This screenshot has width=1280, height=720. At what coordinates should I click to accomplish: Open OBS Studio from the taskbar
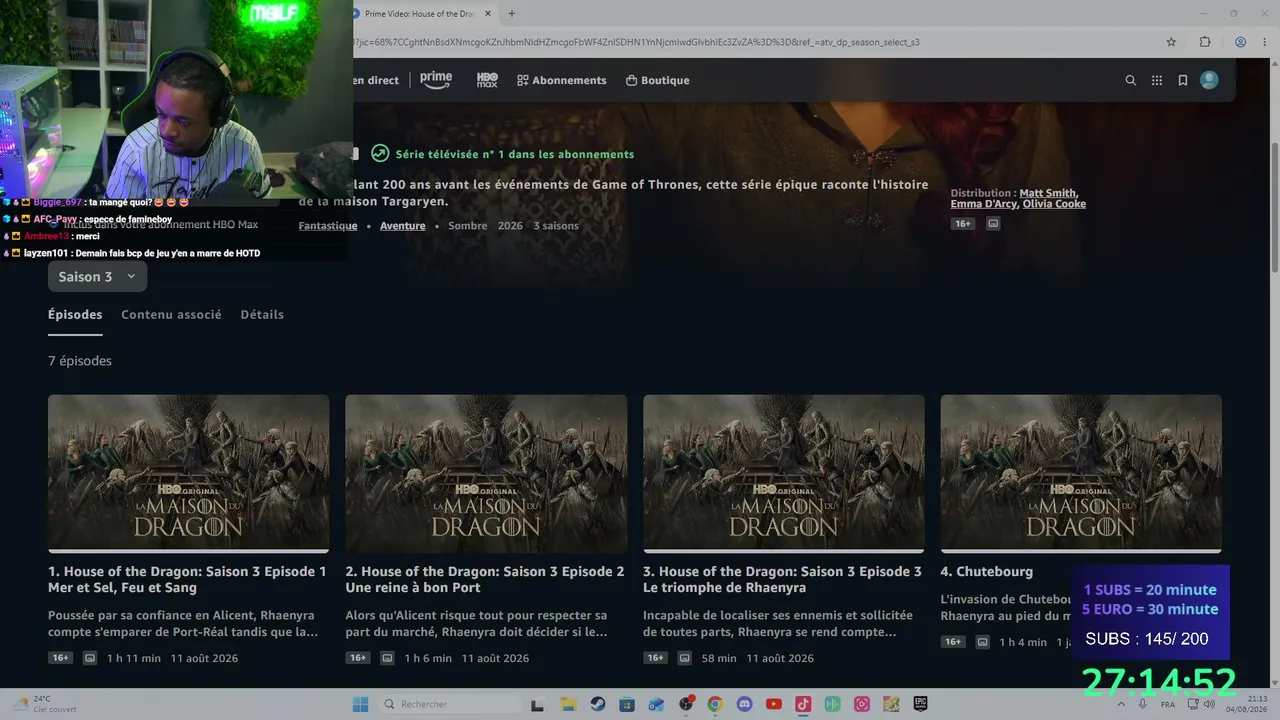click(x=686, y=704)
